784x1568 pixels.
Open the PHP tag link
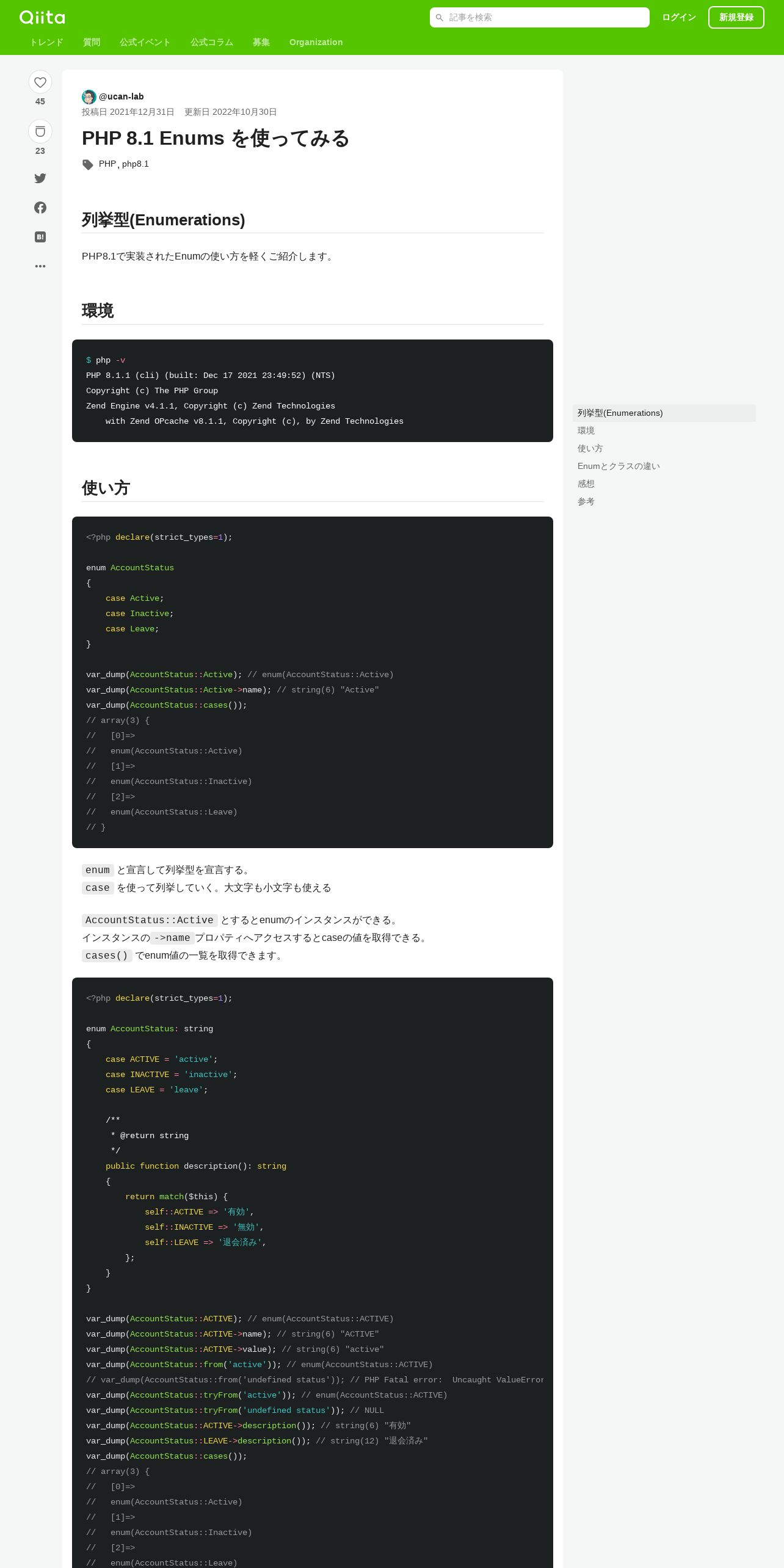tap(107, 164)
